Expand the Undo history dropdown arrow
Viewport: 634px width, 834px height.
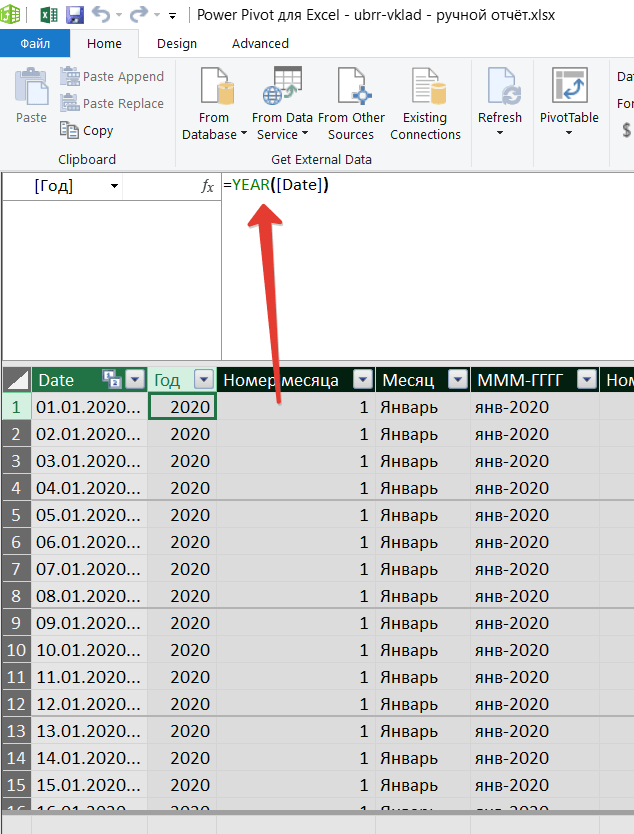pos(119,15)
